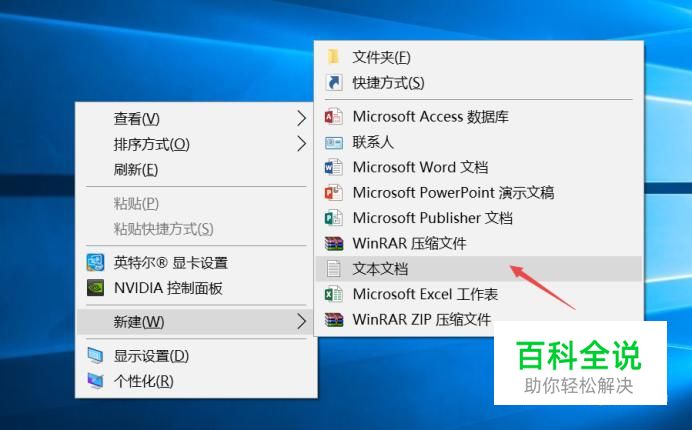Click the WinRAR ZIP archive icon
This screenshot has width=692, height=430.
tap(334, 320)
